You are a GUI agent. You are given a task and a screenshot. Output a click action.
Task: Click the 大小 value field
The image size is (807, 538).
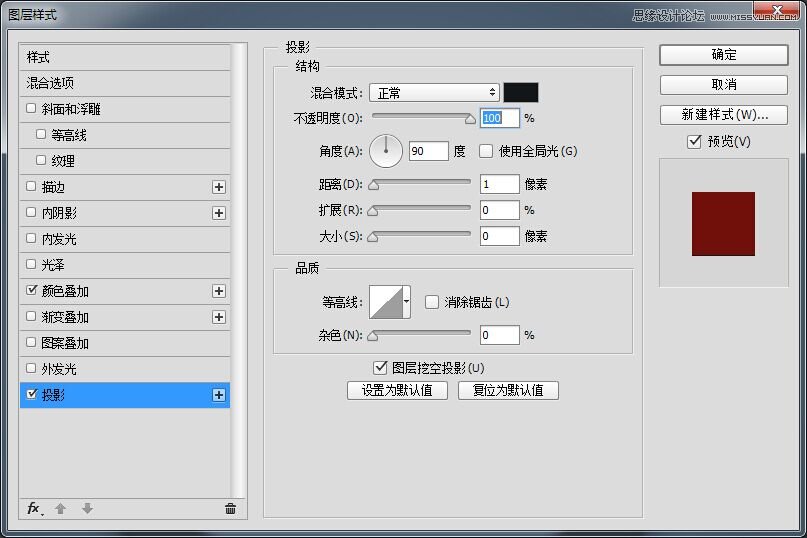pyautogui.click(x=500, y=236)
